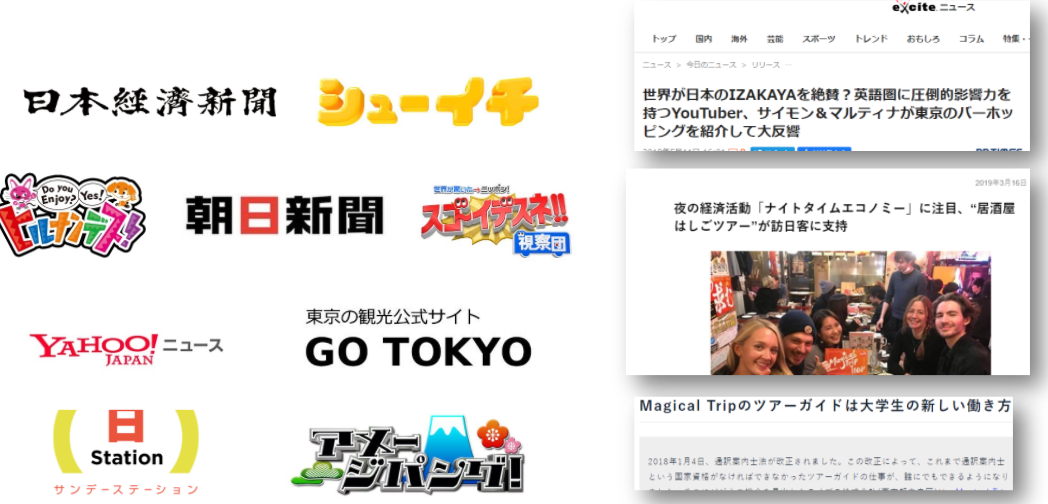This screenshot has width=1048, height=504.
Task: Open the おもしろ tab
Action: pyautogui.click(x=923, y=39)
